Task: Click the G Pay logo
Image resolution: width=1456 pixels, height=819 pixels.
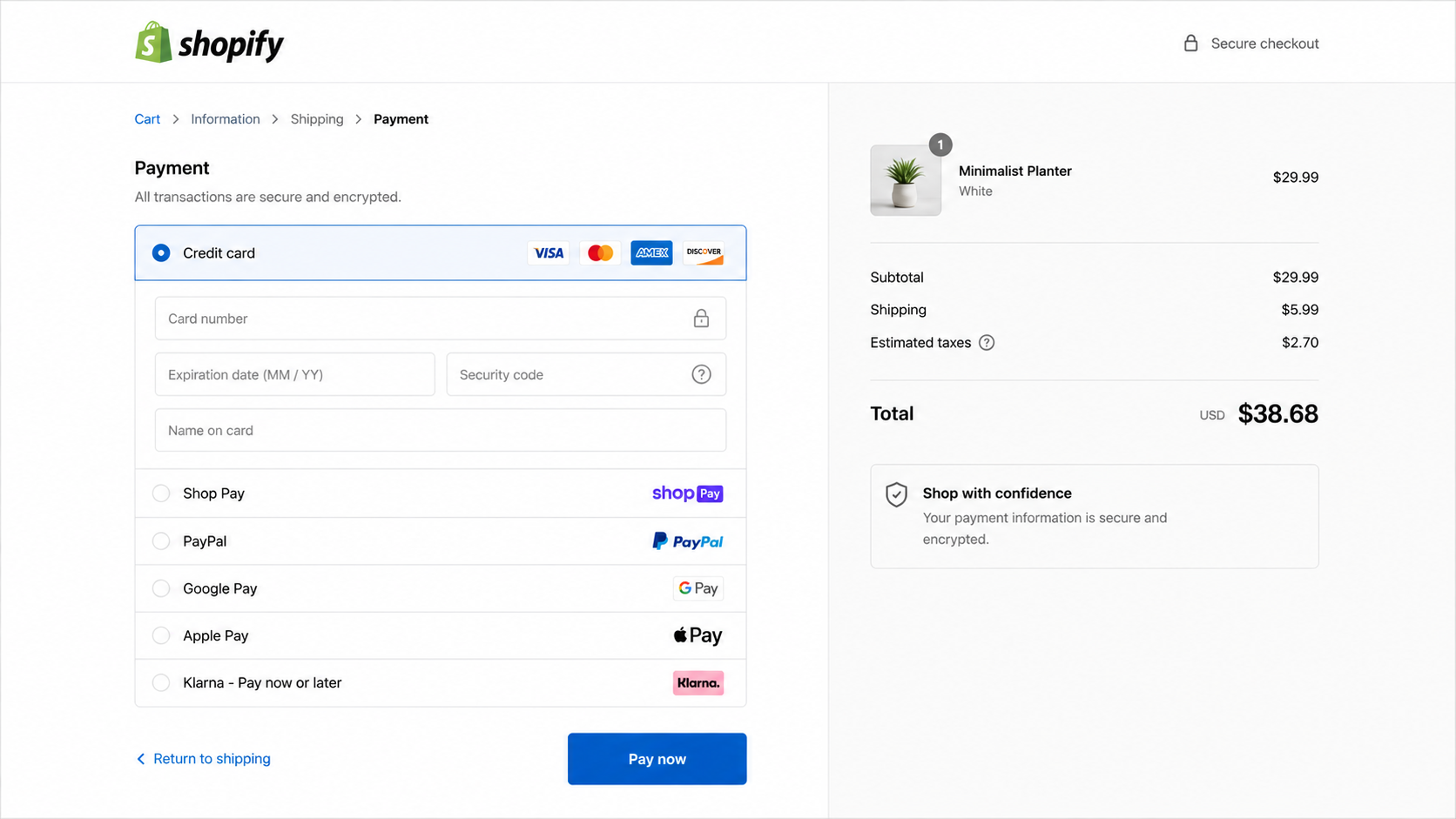Action: pos(698,588)
